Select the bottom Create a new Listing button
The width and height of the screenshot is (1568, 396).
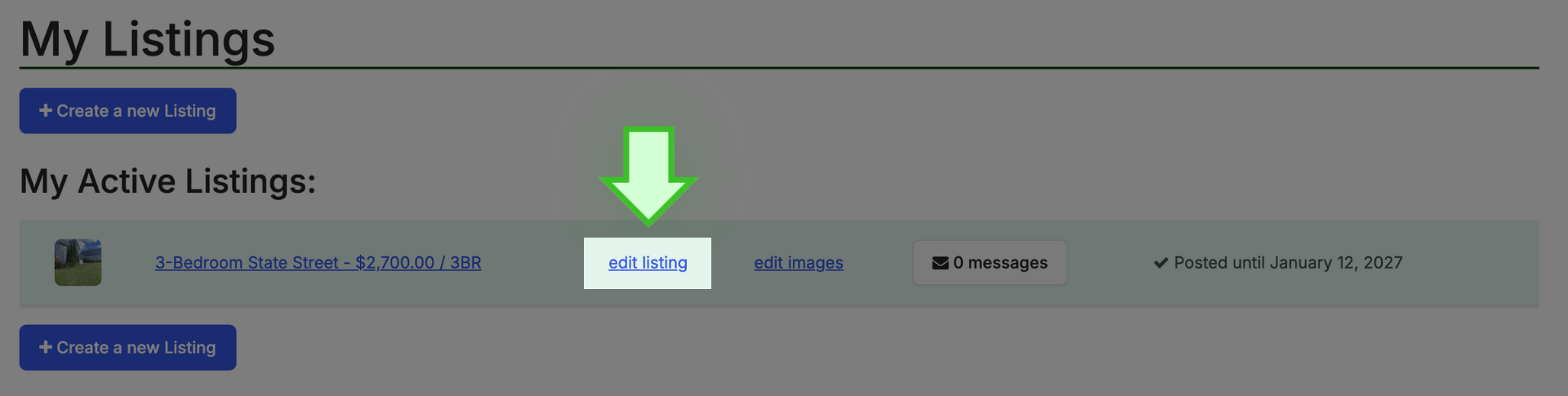(x=128, y=347)
